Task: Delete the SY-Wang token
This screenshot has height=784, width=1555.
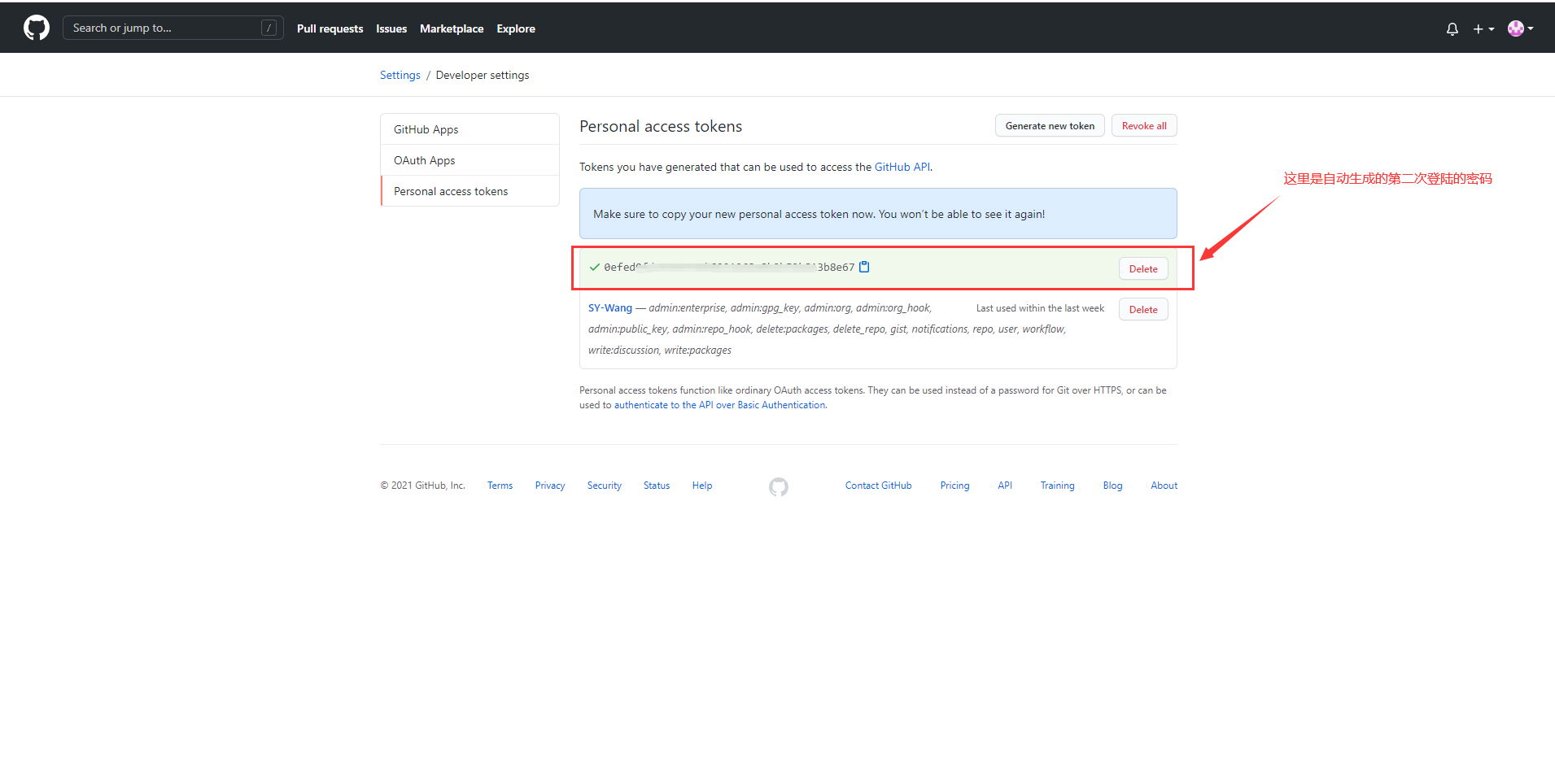Action: pyautogui.click(x=1143, y=310)
